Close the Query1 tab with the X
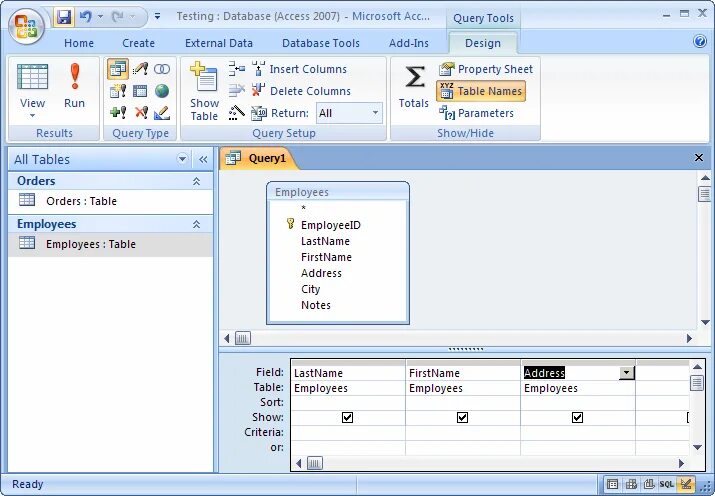The height and width of the screenshot is (496, 715). pos(699,158)
